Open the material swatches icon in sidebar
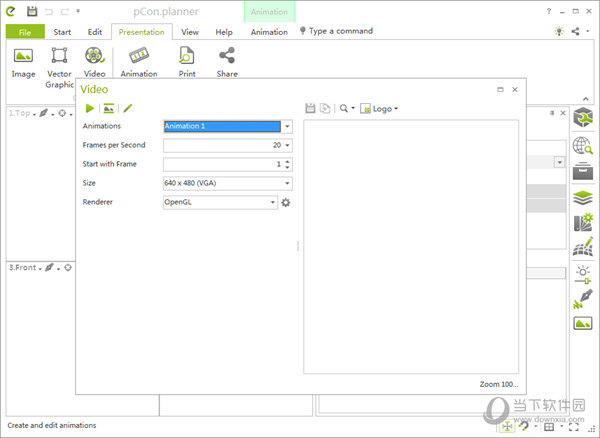This screenshot has width=600, height=438. [x=583, y=222]
